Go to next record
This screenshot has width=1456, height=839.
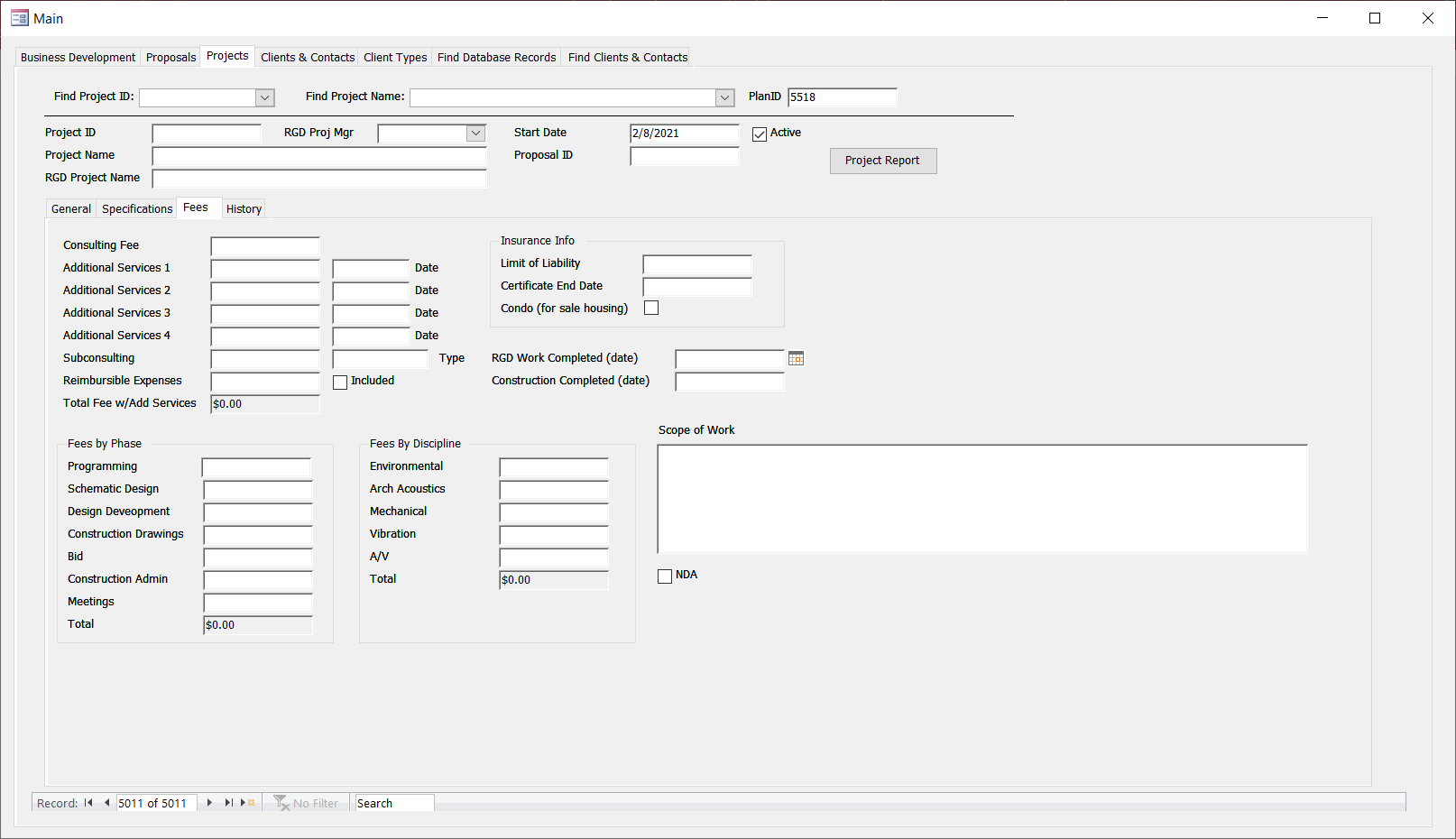(x=209, y=803)
